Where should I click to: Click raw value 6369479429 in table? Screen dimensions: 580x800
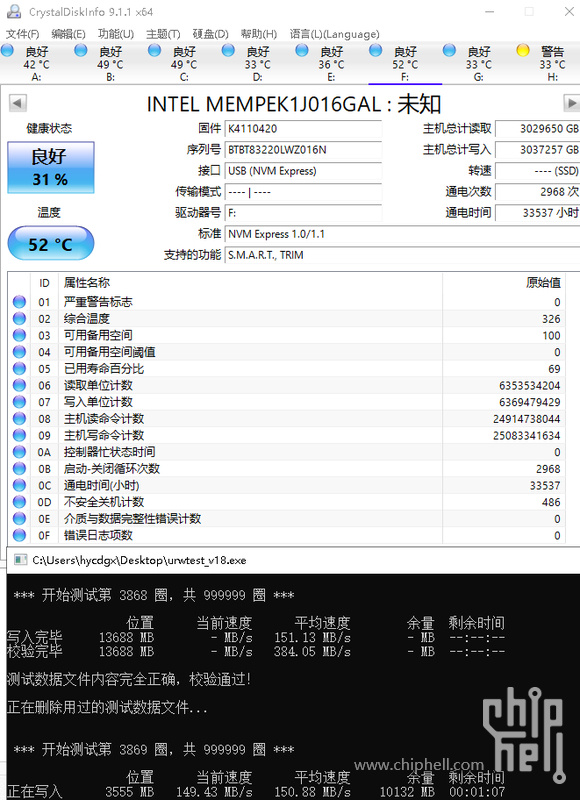pos(529,403)
